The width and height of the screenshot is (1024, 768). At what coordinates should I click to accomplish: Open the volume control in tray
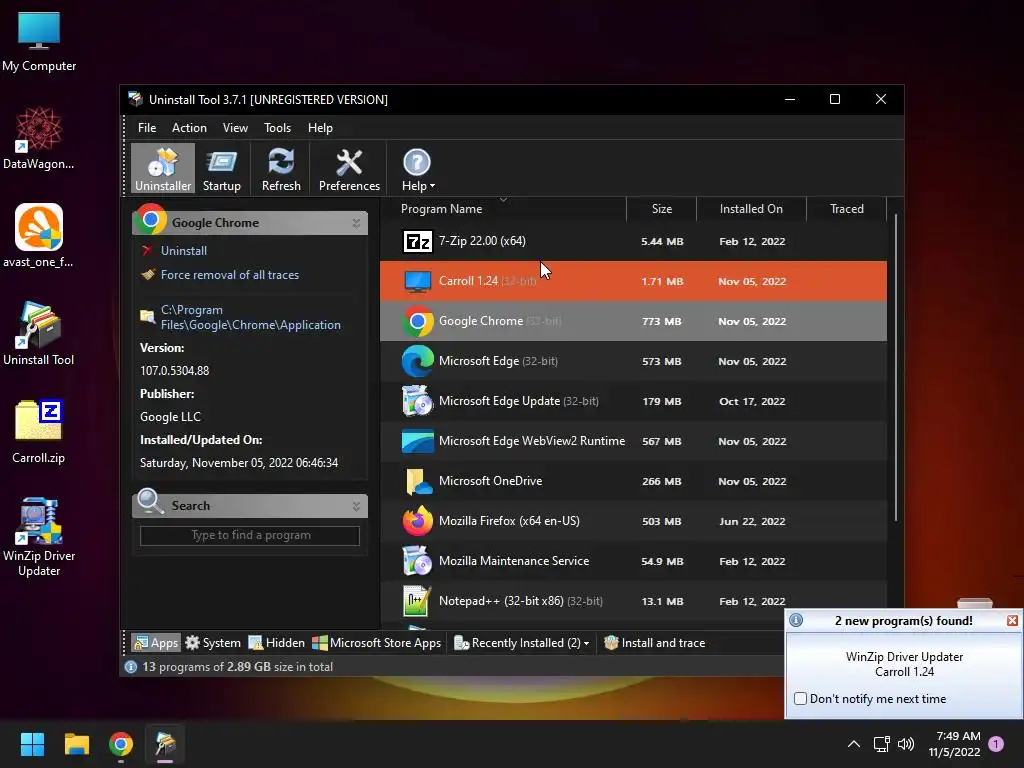coord(906,744)
